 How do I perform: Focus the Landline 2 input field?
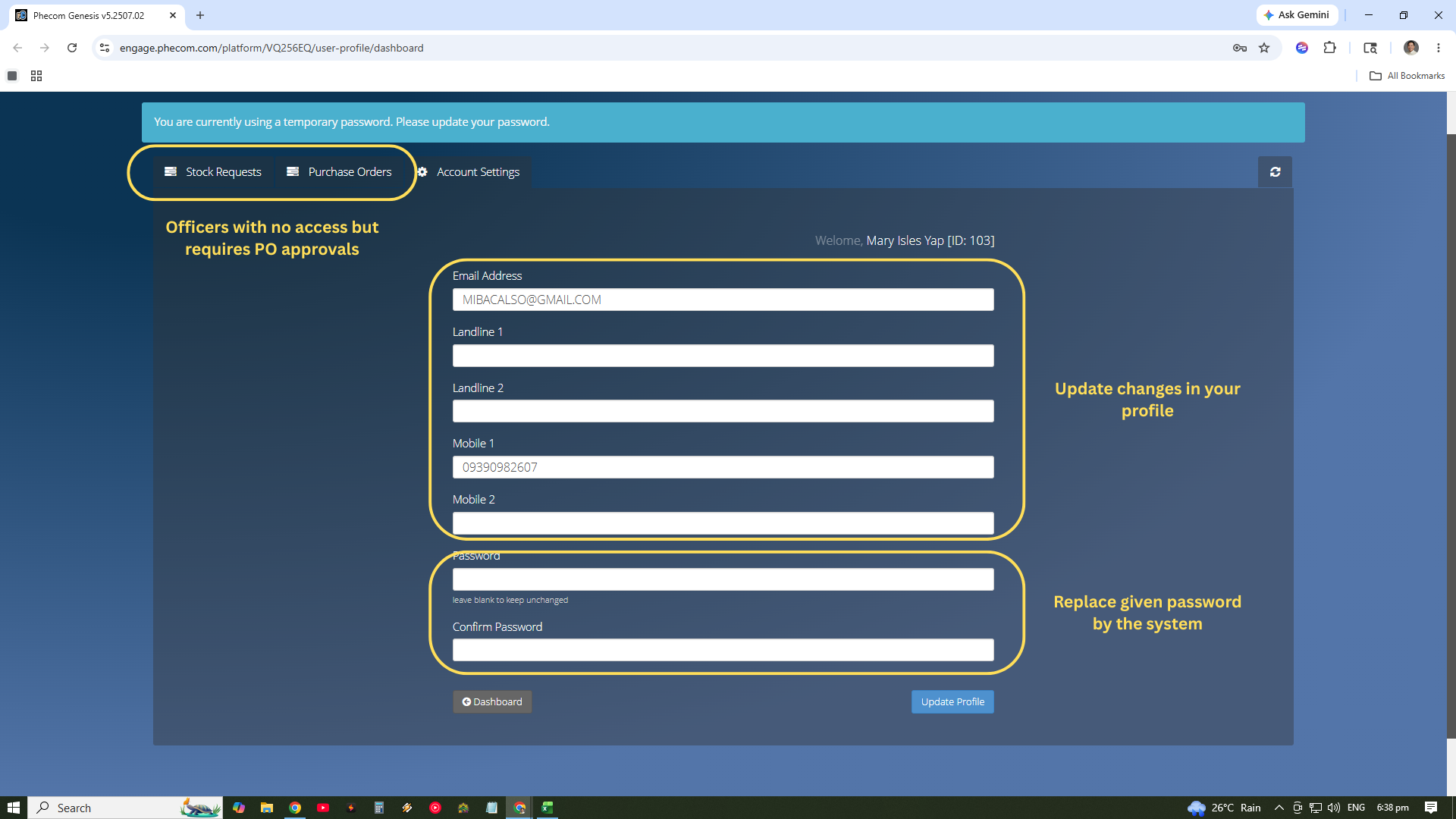(x=723, y=411)
